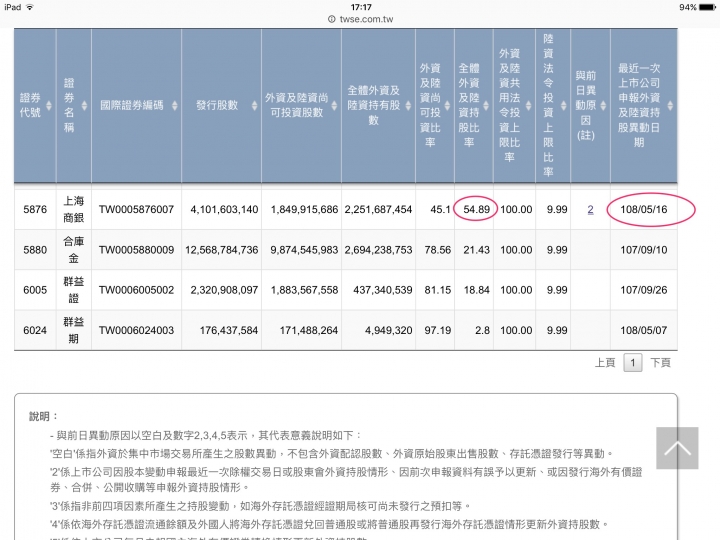Viewport: 720px width, 540px height.
Task: Tap the 說明 heading
Action: click(x=43, y=416)
